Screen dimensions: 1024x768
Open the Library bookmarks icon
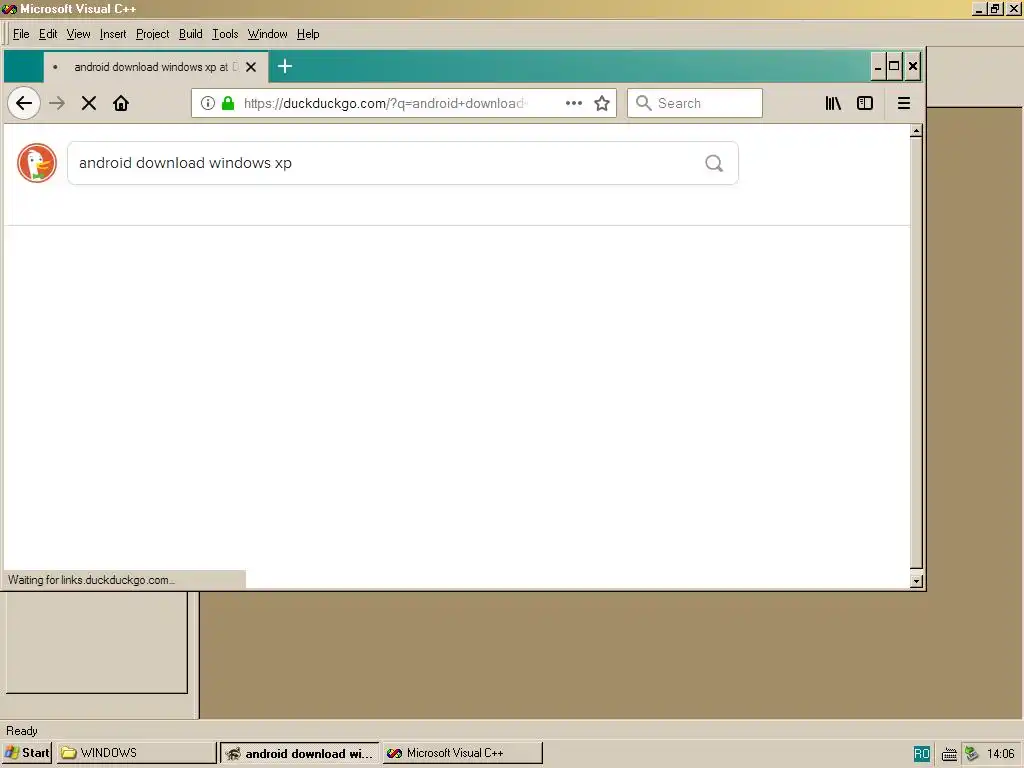click(833, 103)
